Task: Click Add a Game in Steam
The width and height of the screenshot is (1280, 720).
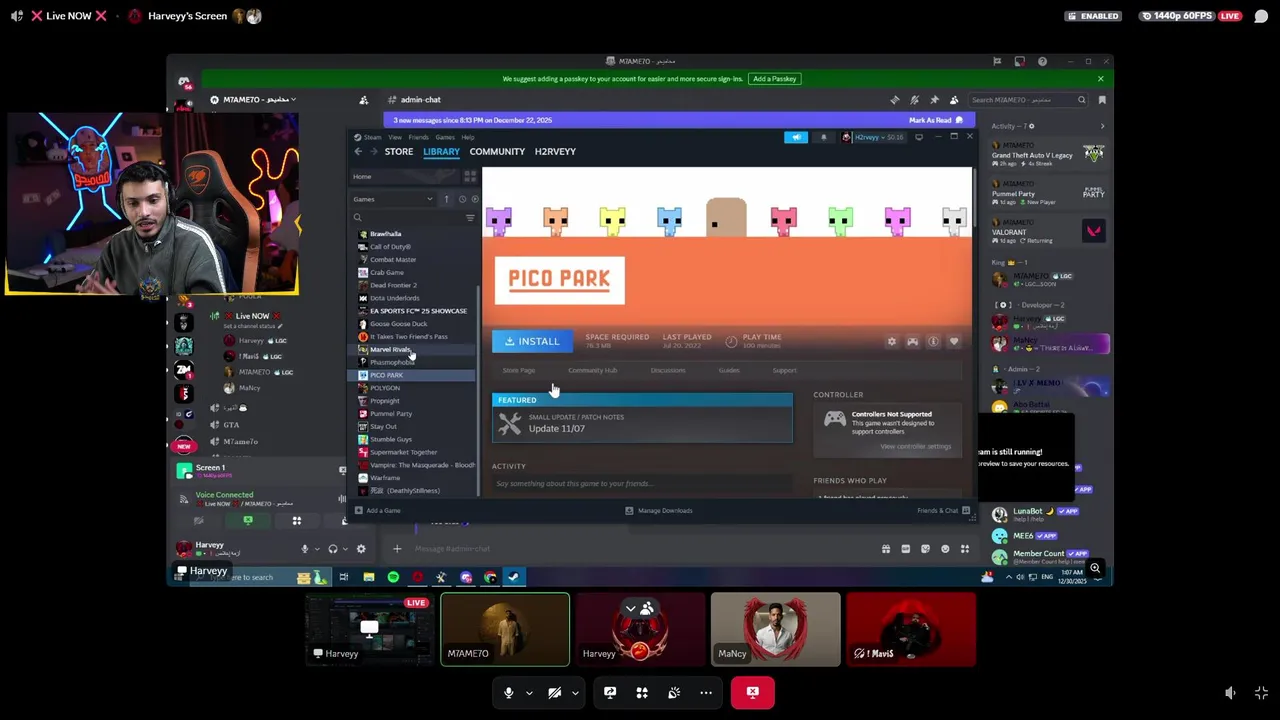Action: tap(378, 511)
